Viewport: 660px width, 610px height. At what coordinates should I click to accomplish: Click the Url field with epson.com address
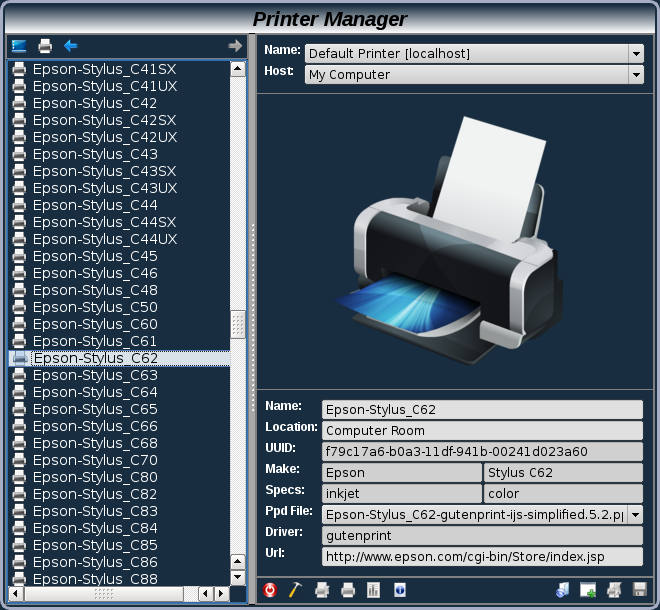coord(482,556)
